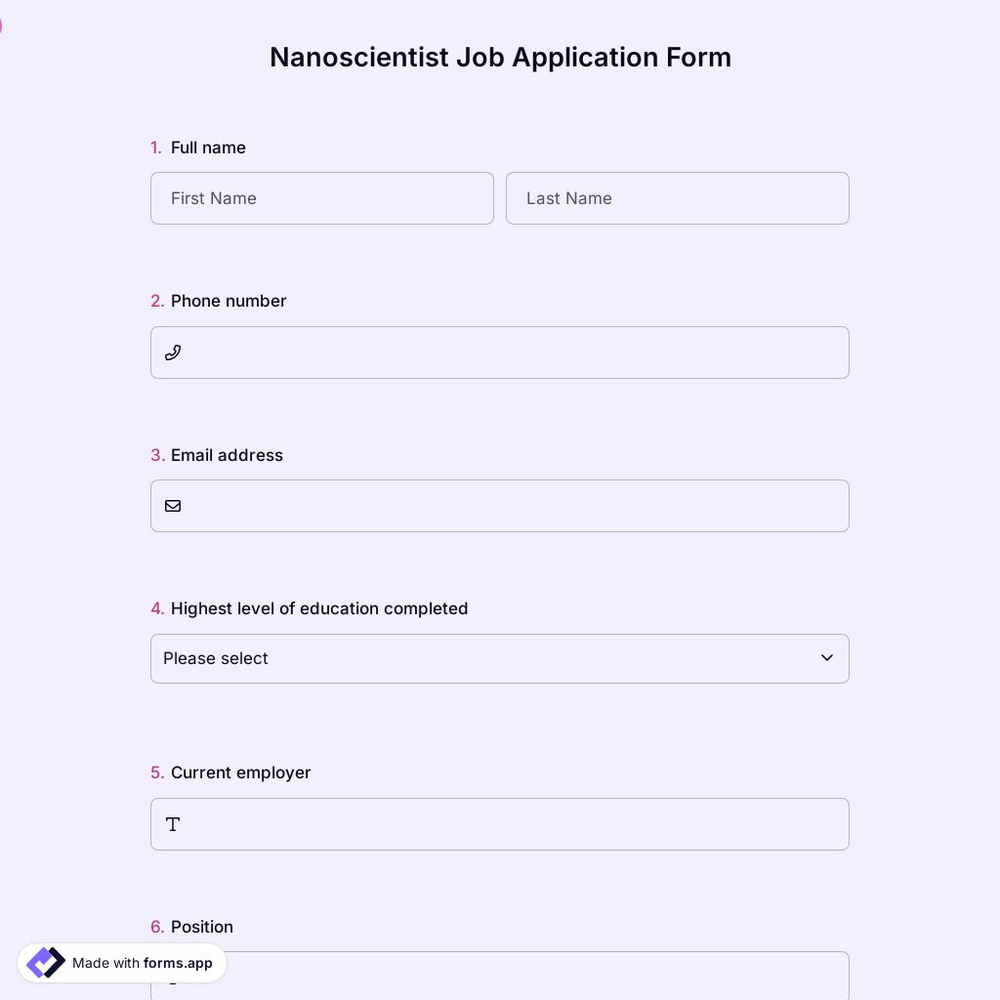Screen dimensions: 1000x1000
Task: Click the purple forms.app logo icon
Action: tap(44, 962)
